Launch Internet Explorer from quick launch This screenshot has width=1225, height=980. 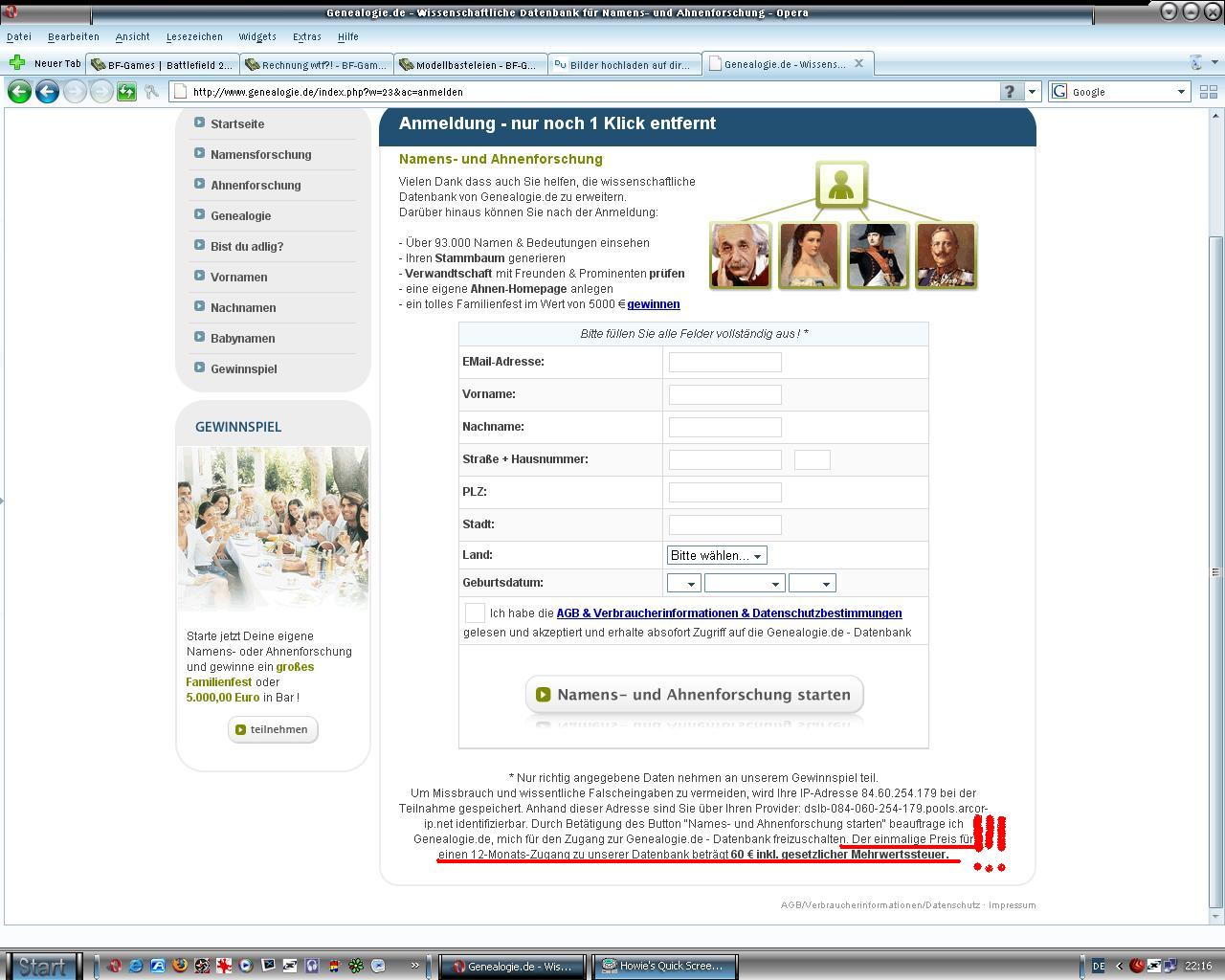136,966
